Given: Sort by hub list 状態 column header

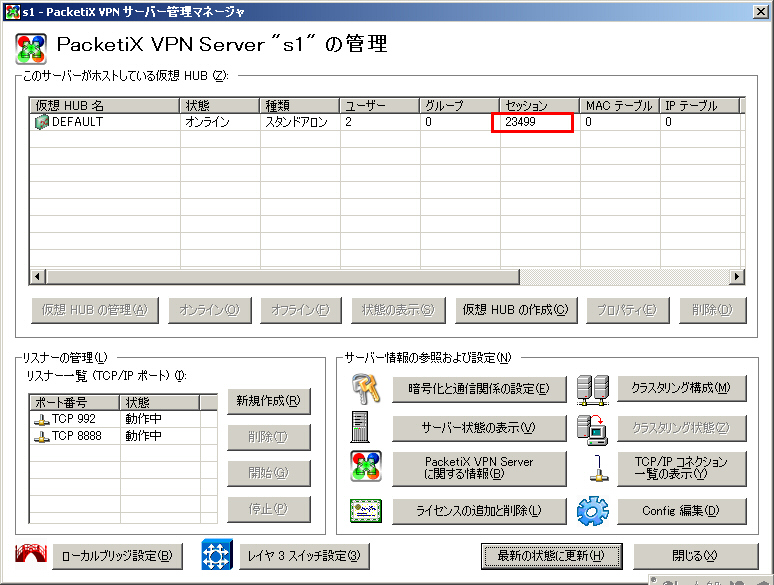Looking at the screenshot, I should pos(219,105).
